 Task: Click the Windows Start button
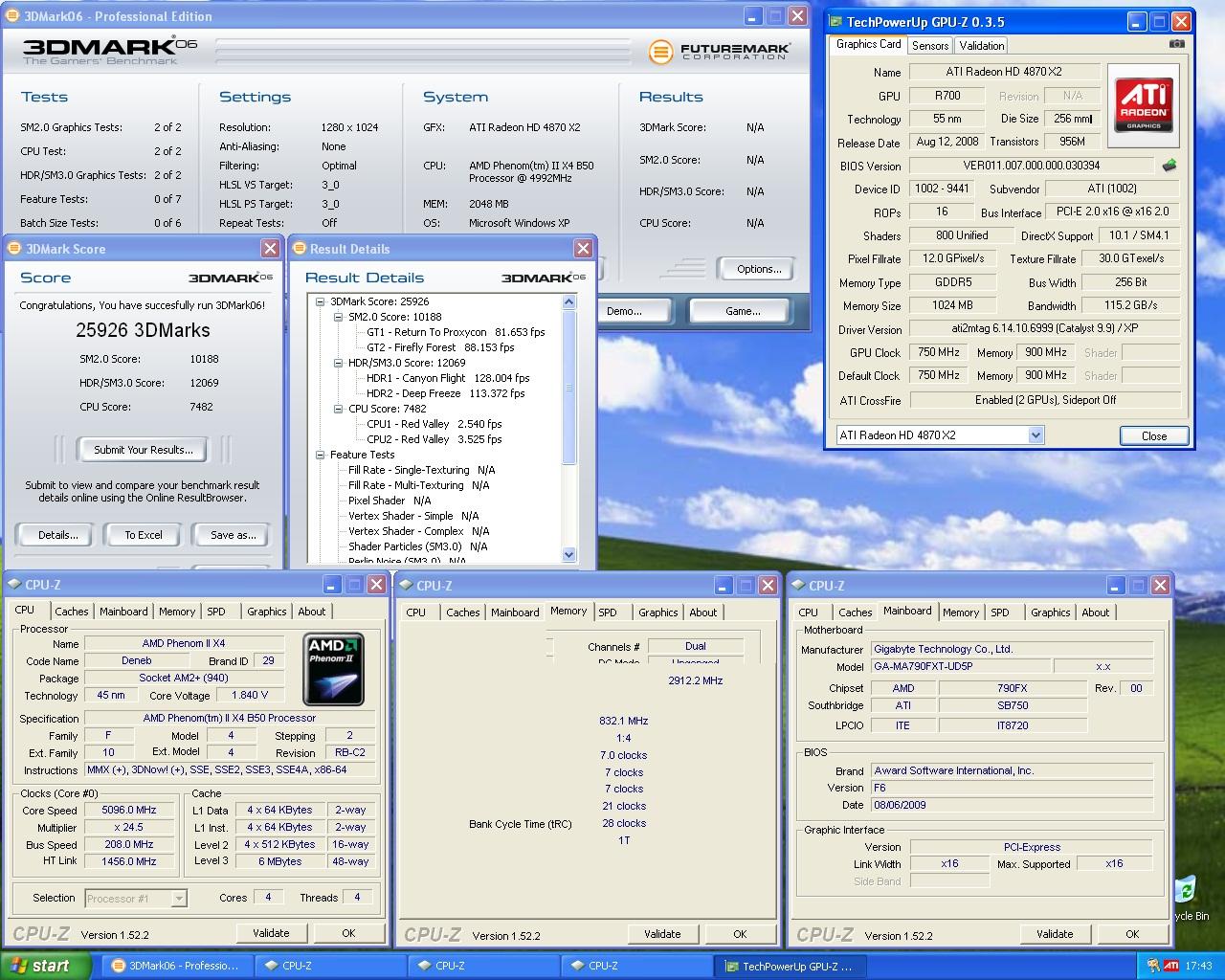[x=46, y=966]
